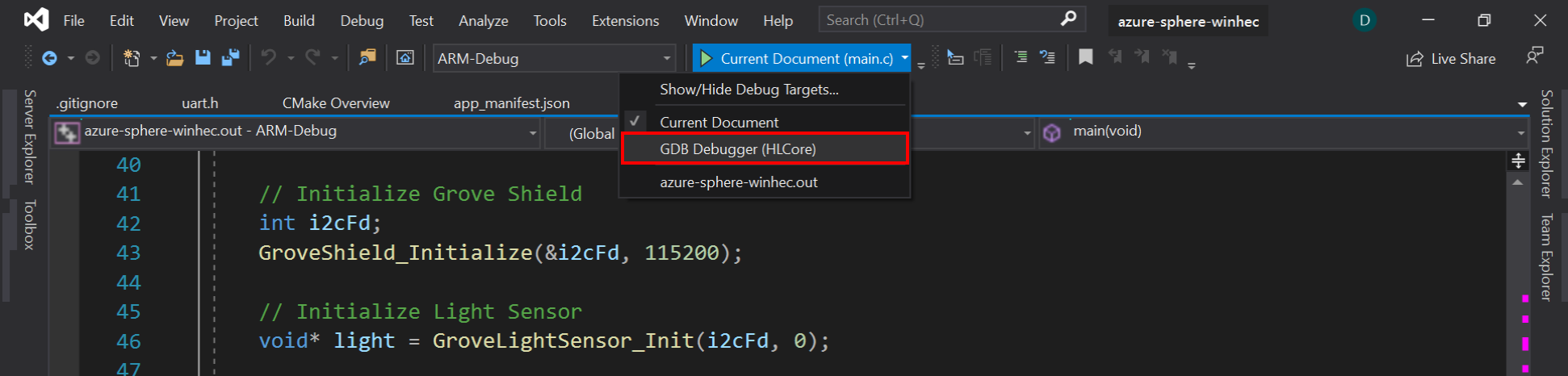Open the navigate backward history dropdown
This screenshot has height=376, width=1568.
tap(71, 58)
